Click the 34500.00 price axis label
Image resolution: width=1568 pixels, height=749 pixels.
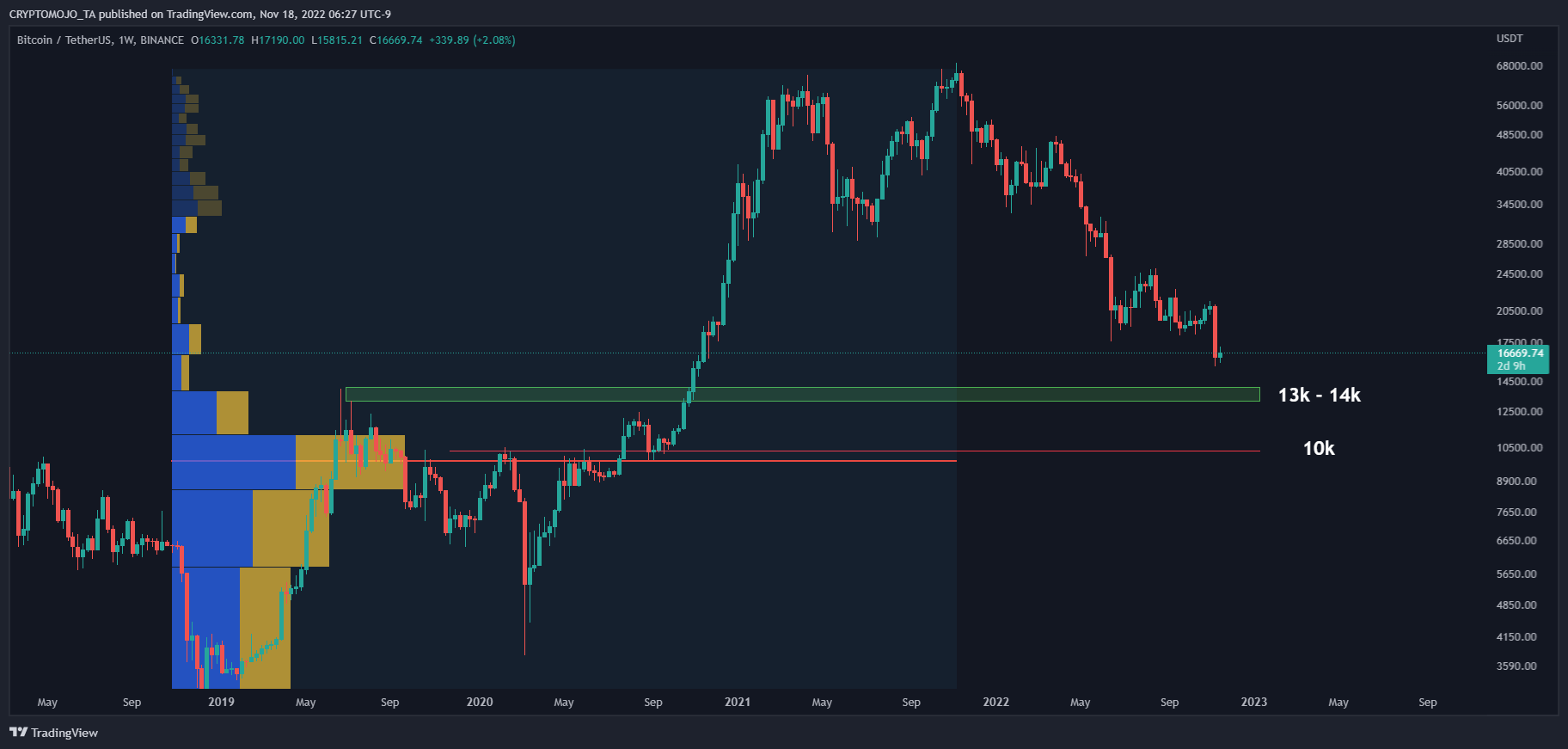point(1519,205)
